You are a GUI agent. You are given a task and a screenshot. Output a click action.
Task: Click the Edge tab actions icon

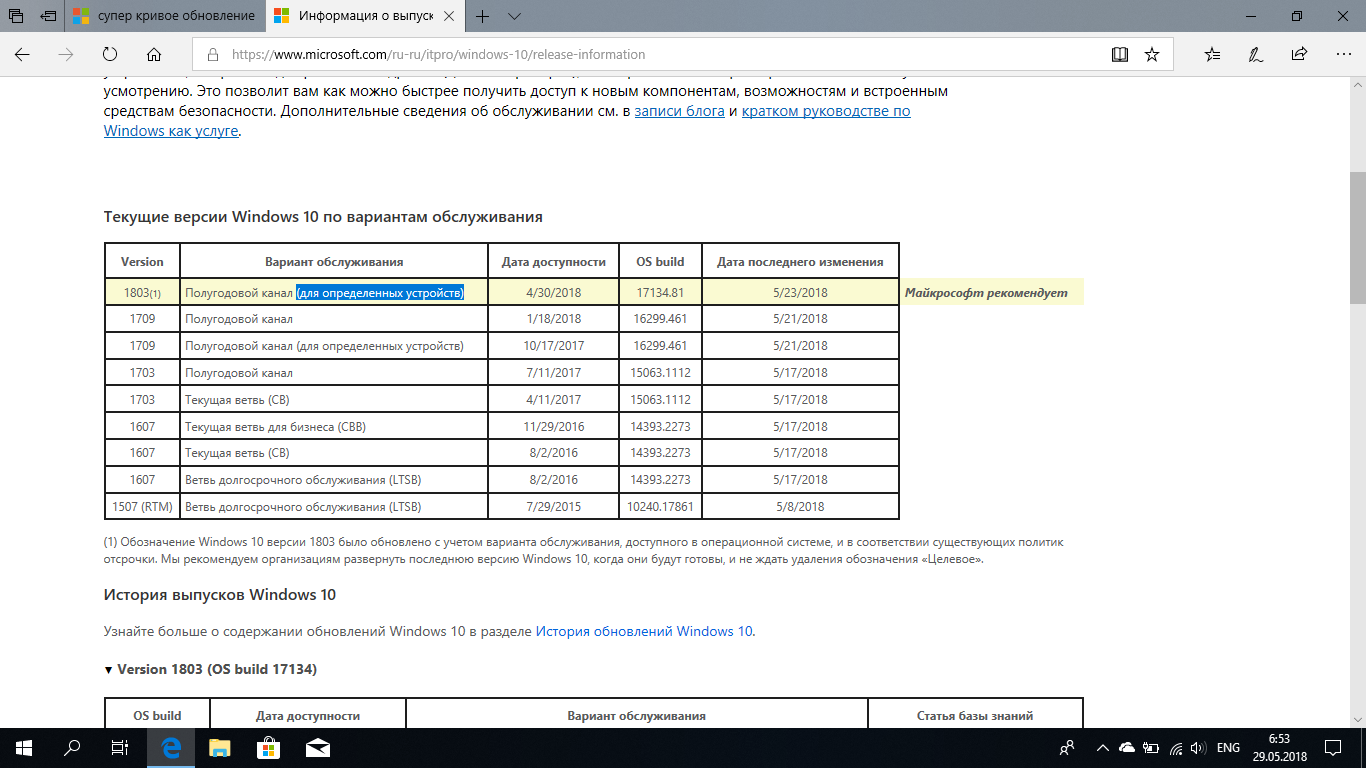pyautogui.click(x=15, y=16)
